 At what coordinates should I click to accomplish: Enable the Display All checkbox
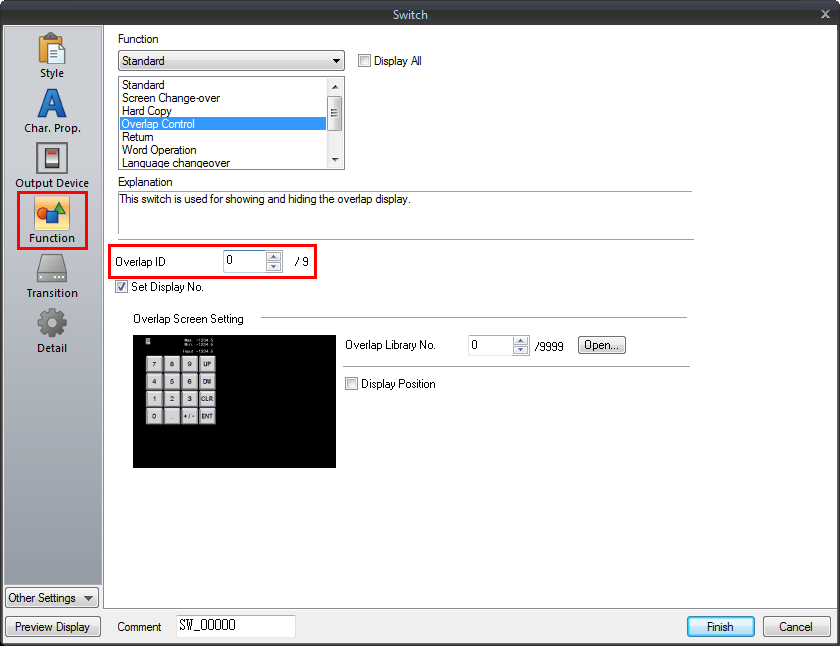[x=365, y=61]
